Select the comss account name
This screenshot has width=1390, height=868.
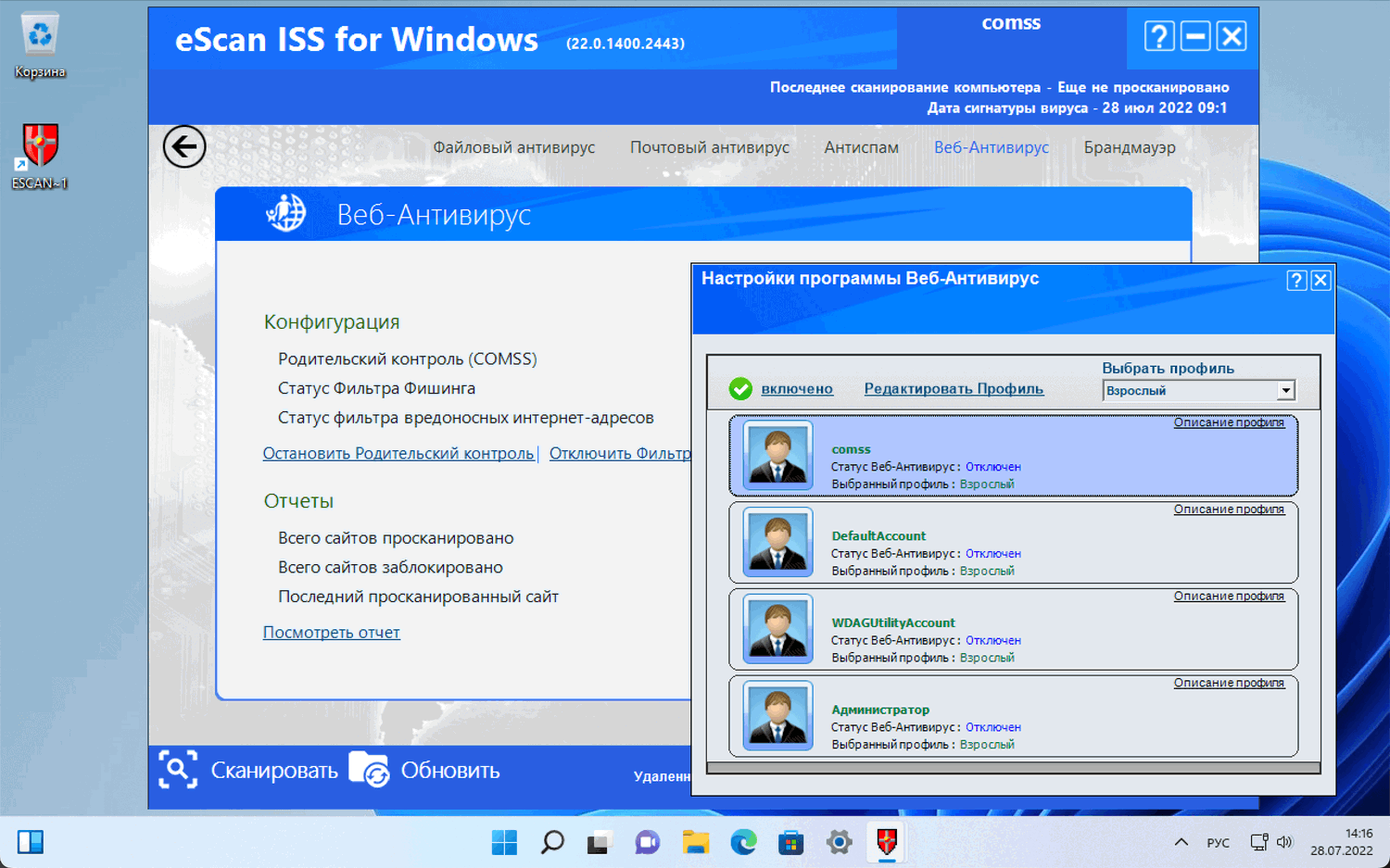coord(851,449)
